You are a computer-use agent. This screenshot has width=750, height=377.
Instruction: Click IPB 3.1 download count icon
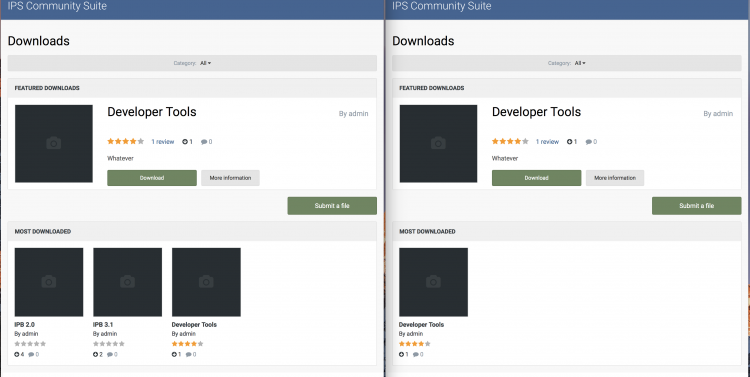click(95, 355)
